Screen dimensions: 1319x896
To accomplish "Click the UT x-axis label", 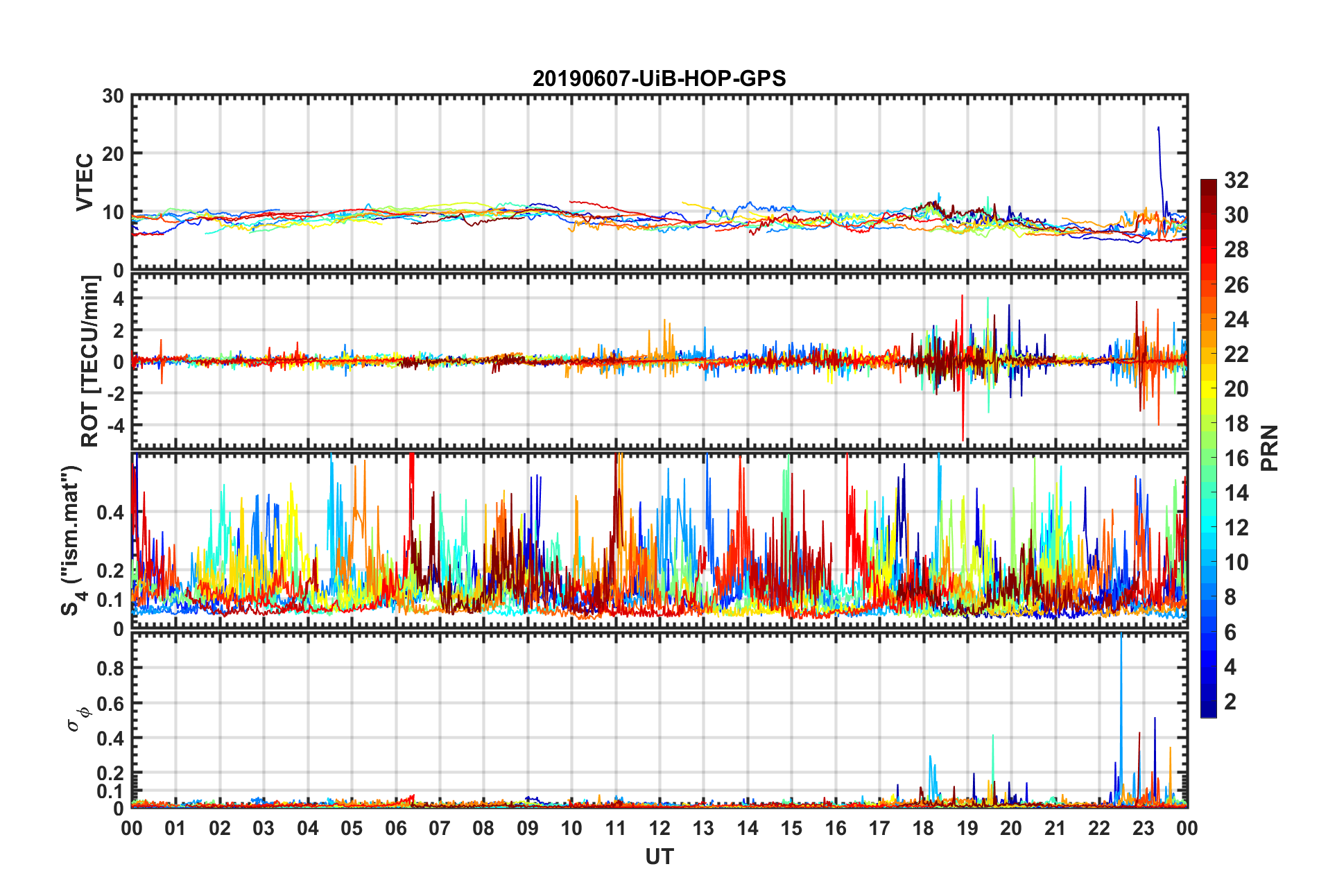I will (659, 857).
